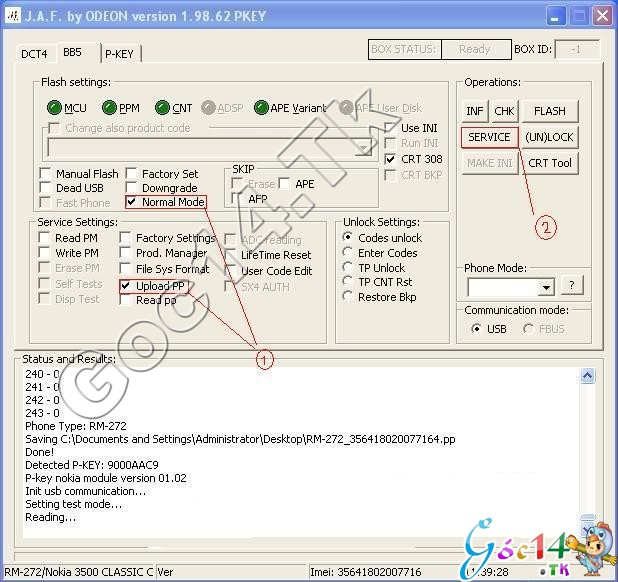This screenshot has height=582, width=618.
Task: Click the FLASH button
Action: pos(549,111)
